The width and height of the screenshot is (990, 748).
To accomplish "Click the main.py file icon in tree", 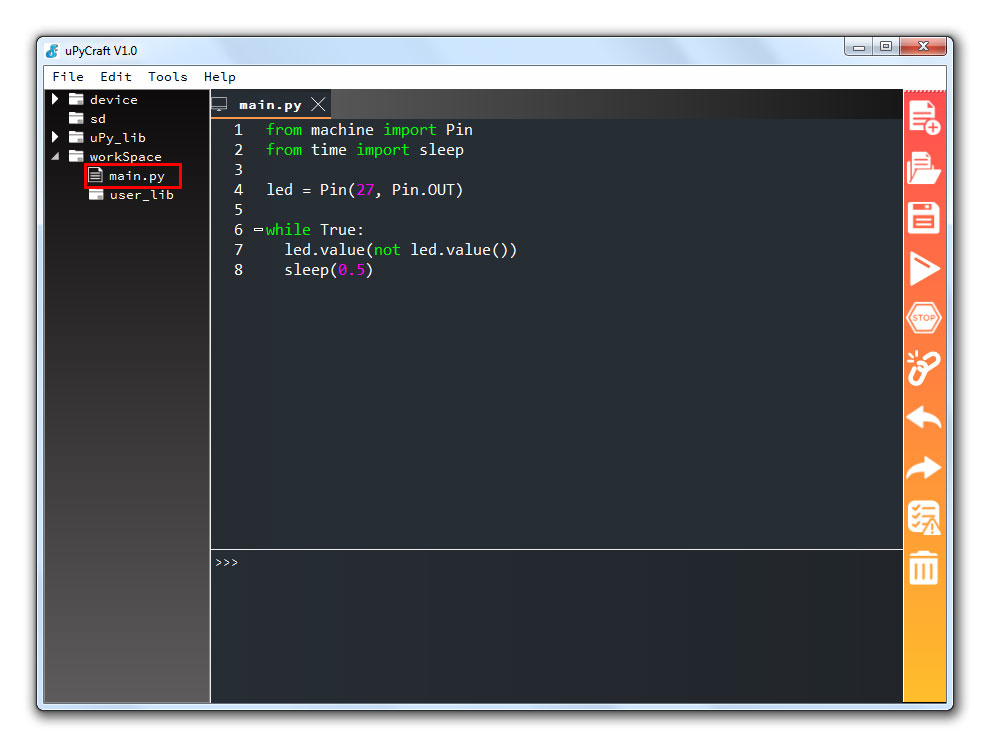I will click(95, 175).
